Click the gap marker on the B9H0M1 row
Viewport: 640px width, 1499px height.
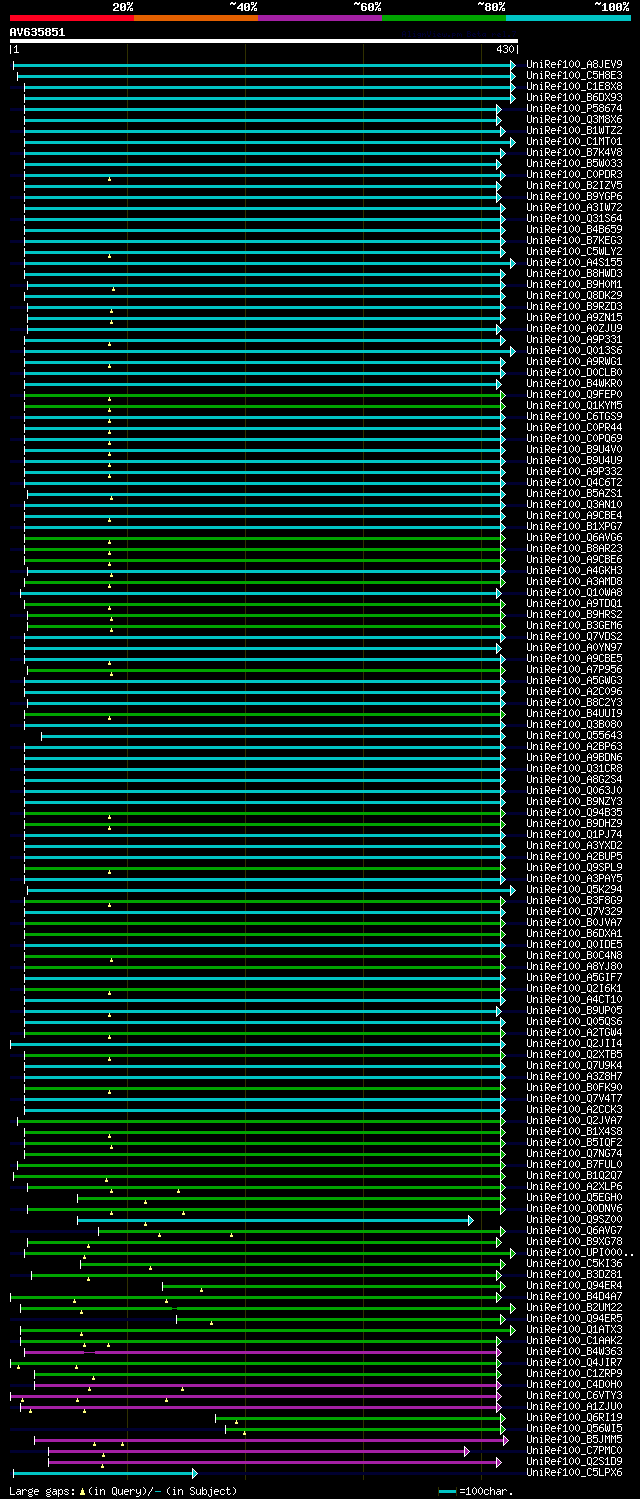click(113, 289)
